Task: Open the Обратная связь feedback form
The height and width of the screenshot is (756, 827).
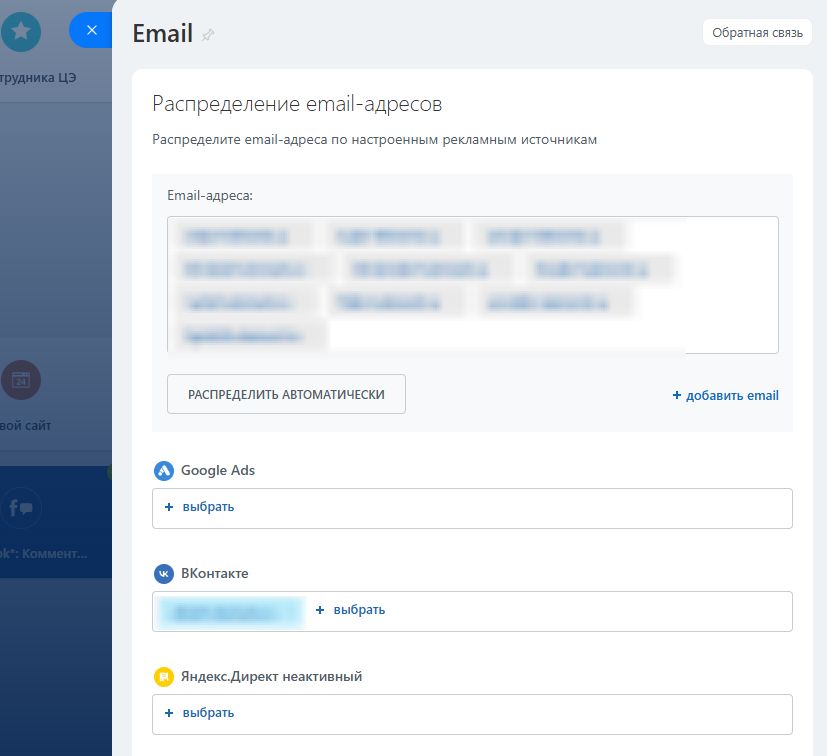Action: (757, 32)
